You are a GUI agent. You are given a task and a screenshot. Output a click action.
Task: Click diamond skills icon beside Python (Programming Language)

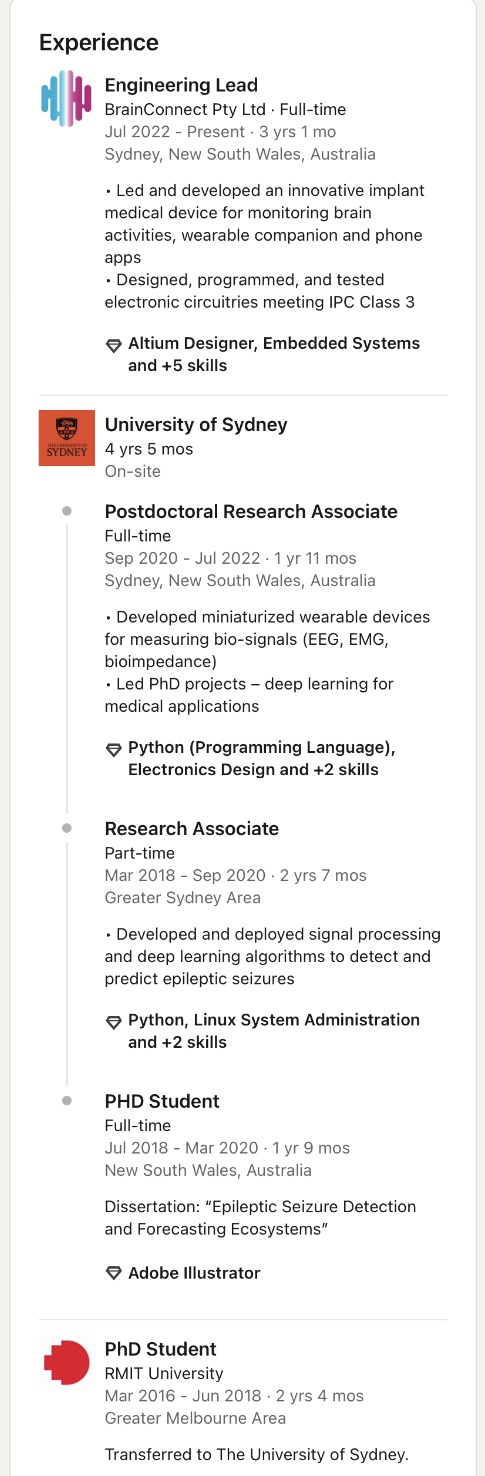coord(114,749)
